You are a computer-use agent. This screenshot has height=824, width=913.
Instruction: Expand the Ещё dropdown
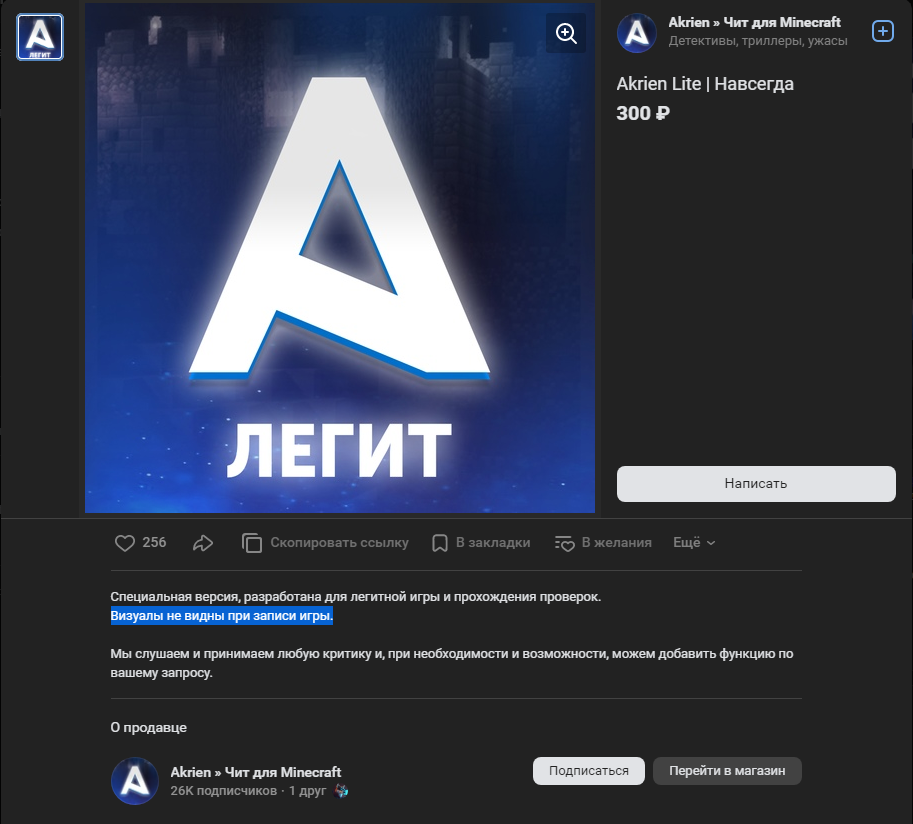pos(694,543)
